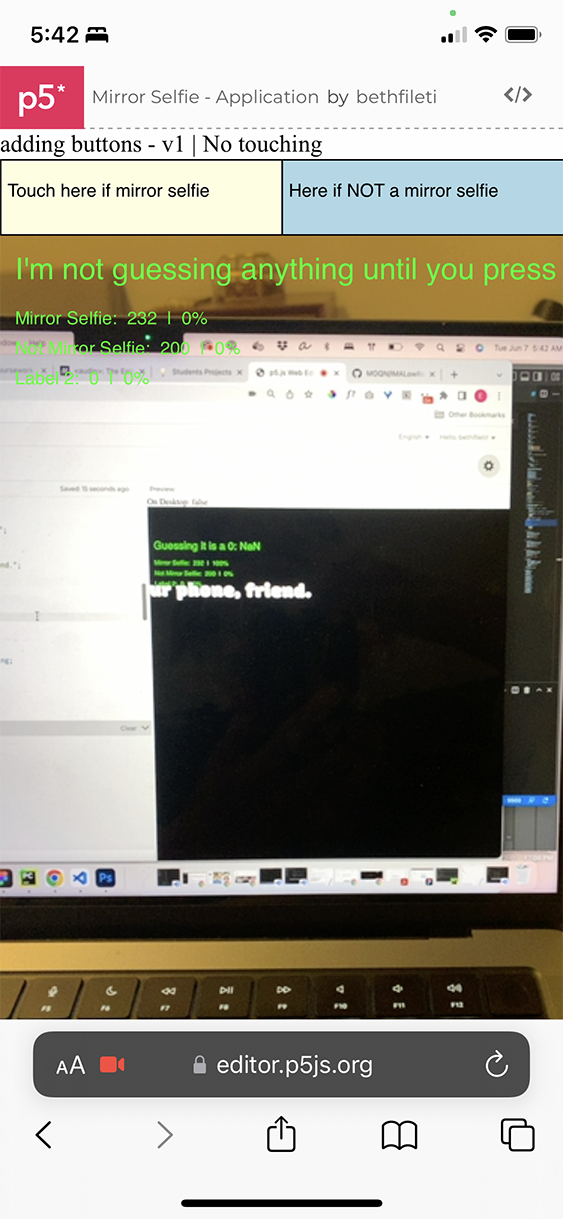The image size is (563, 1219).
Task: Tap the "Mirror Selfie: 232 | 0%" readout
Action: (x=111, y=318)
